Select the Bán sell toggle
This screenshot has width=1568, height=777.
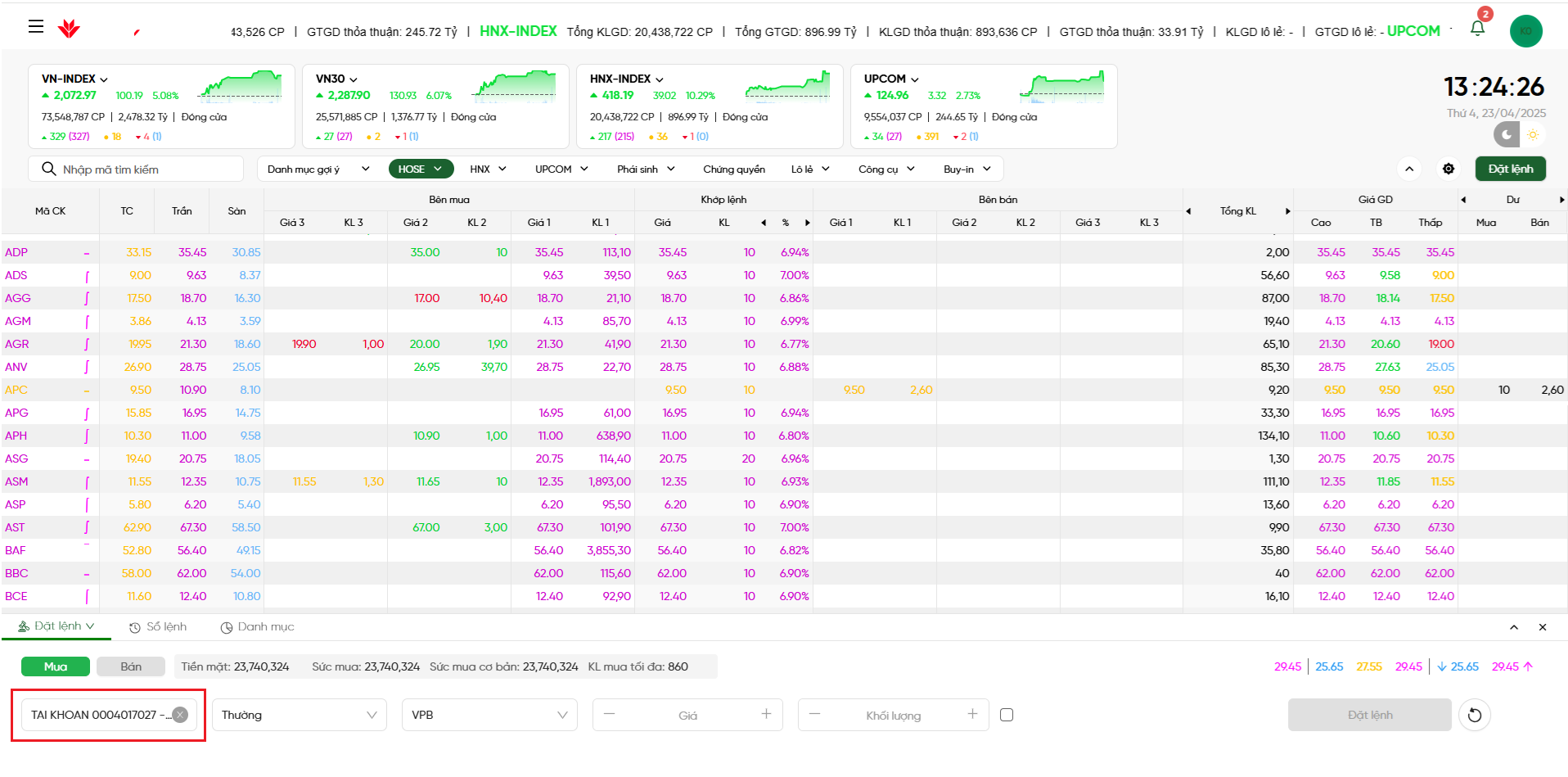point(131,666)
